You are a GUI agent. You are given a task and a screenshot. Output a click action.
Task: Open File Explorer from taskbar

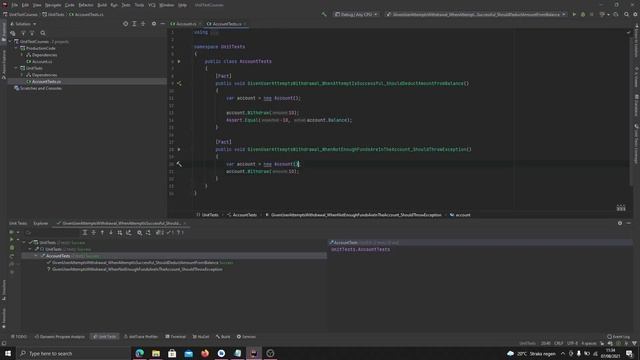coord(156,353)
